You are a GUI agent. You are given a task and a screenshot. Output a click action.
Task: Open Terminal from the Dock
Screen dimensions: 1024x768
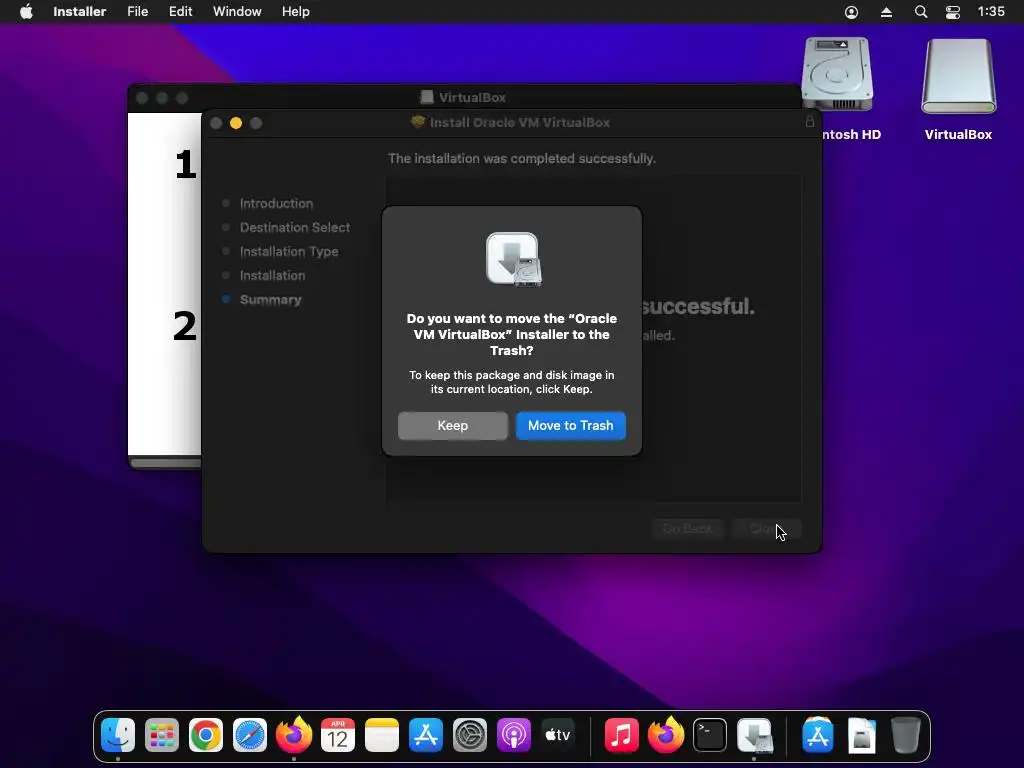710,735
